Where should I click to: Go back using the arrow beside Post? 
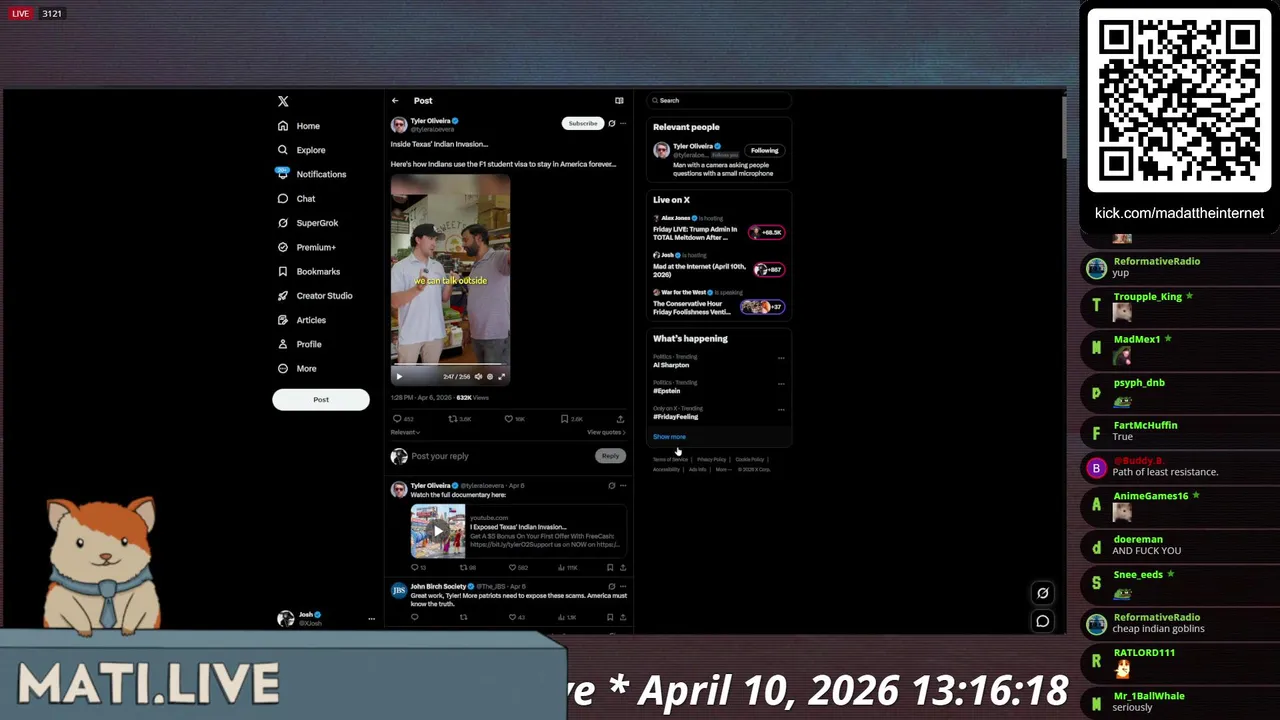click(395, 101)
